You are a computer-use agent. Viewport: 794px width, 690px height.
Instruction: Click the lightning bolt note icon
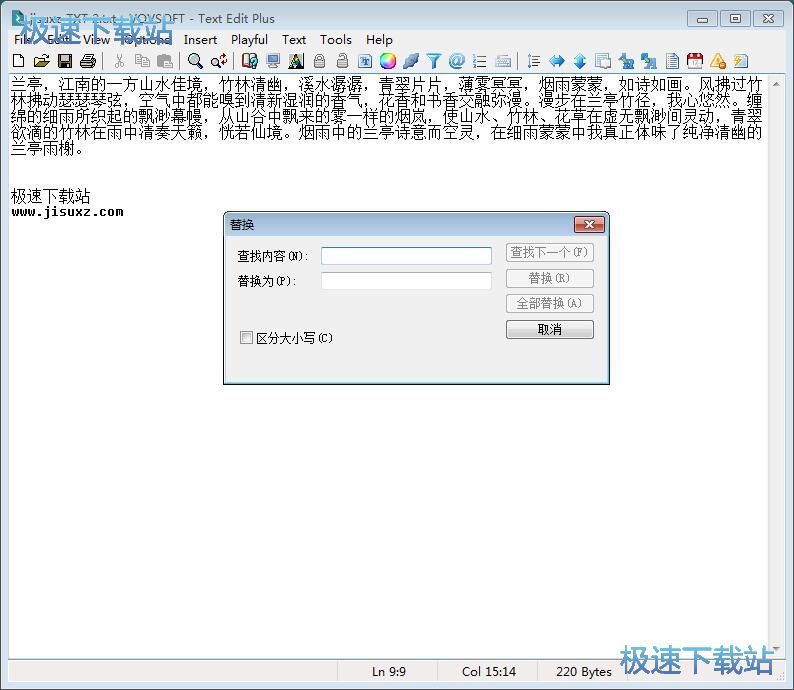tap(741, 61)
